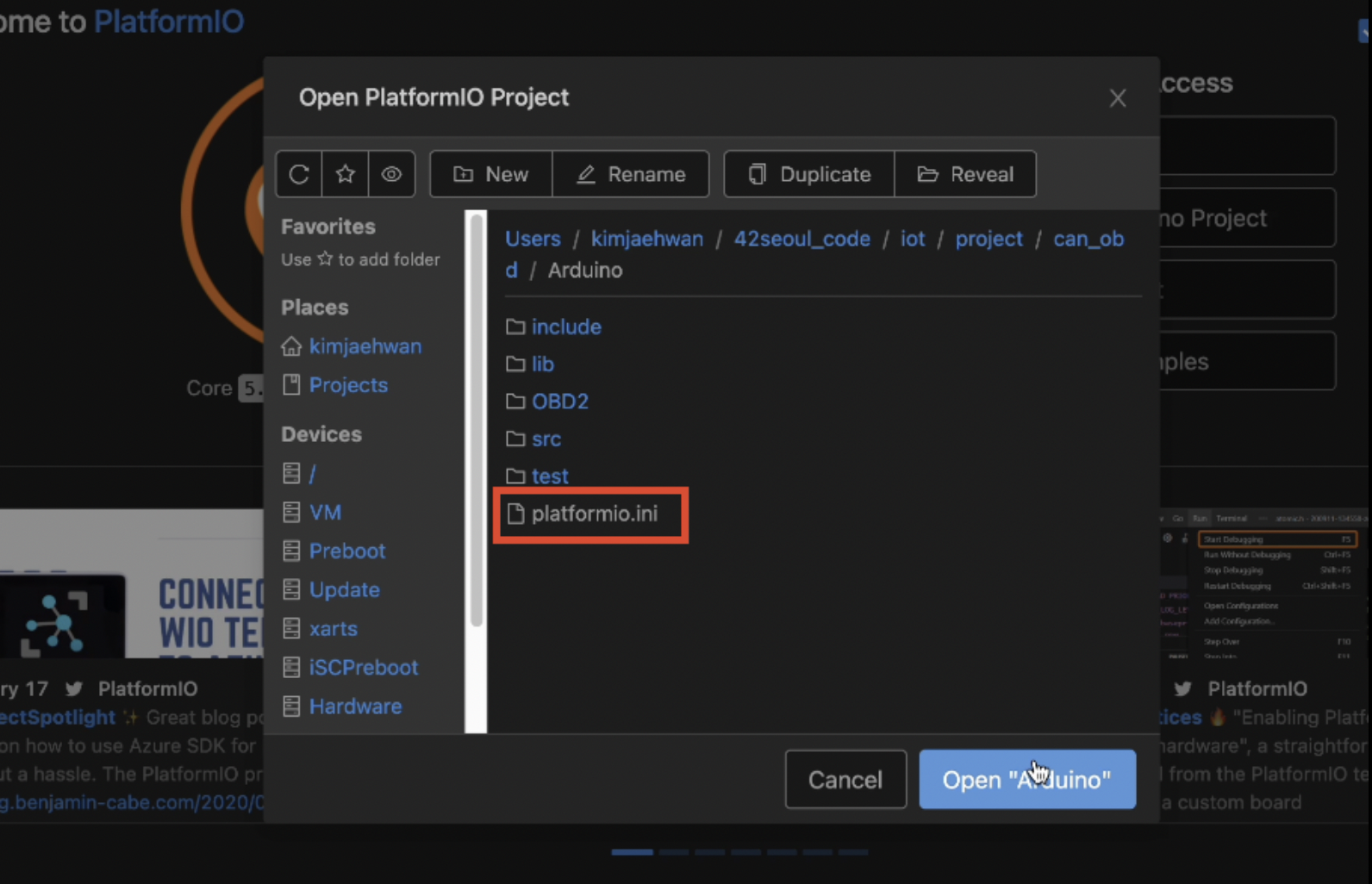Click the Projects bookmark icon
The image size is (1372, 884).
click(291, 385)
